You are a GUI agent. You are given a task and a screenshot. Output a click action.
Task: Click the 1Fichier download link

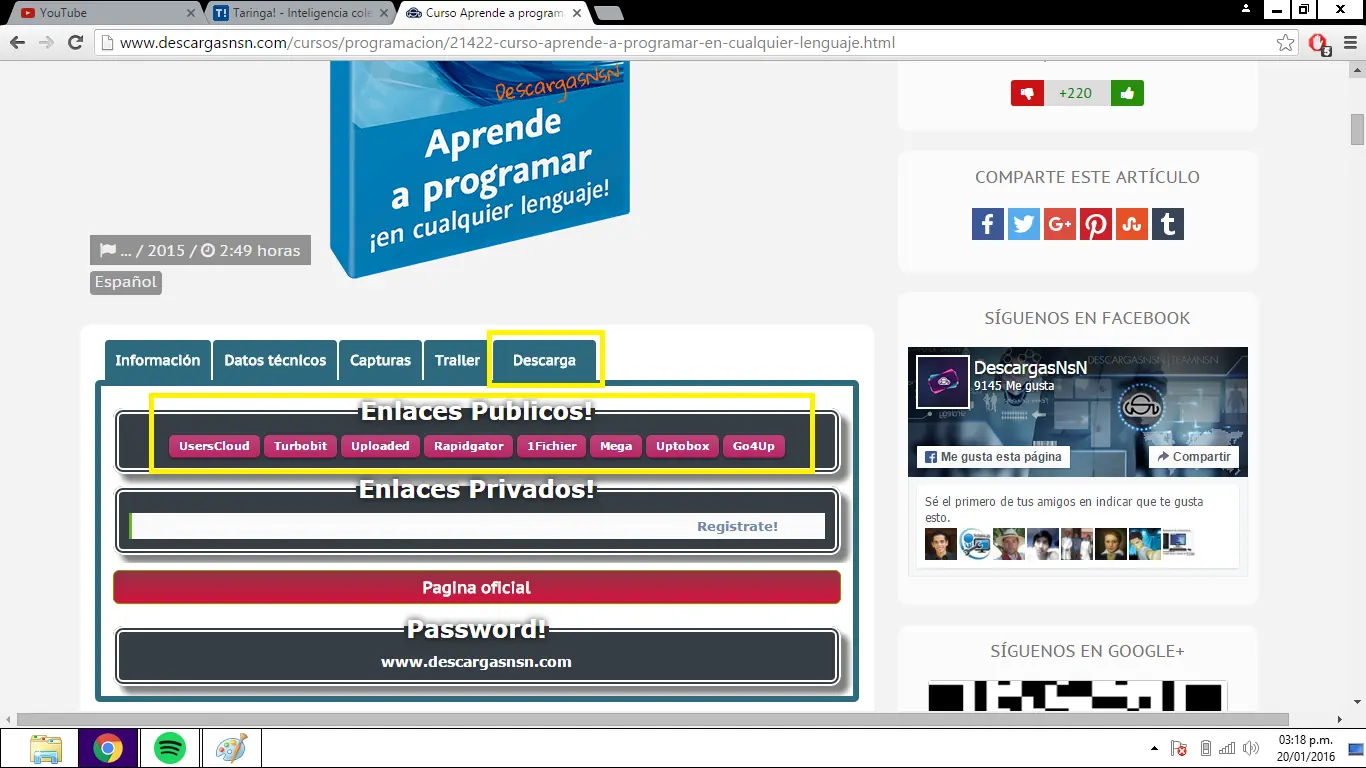552,446
